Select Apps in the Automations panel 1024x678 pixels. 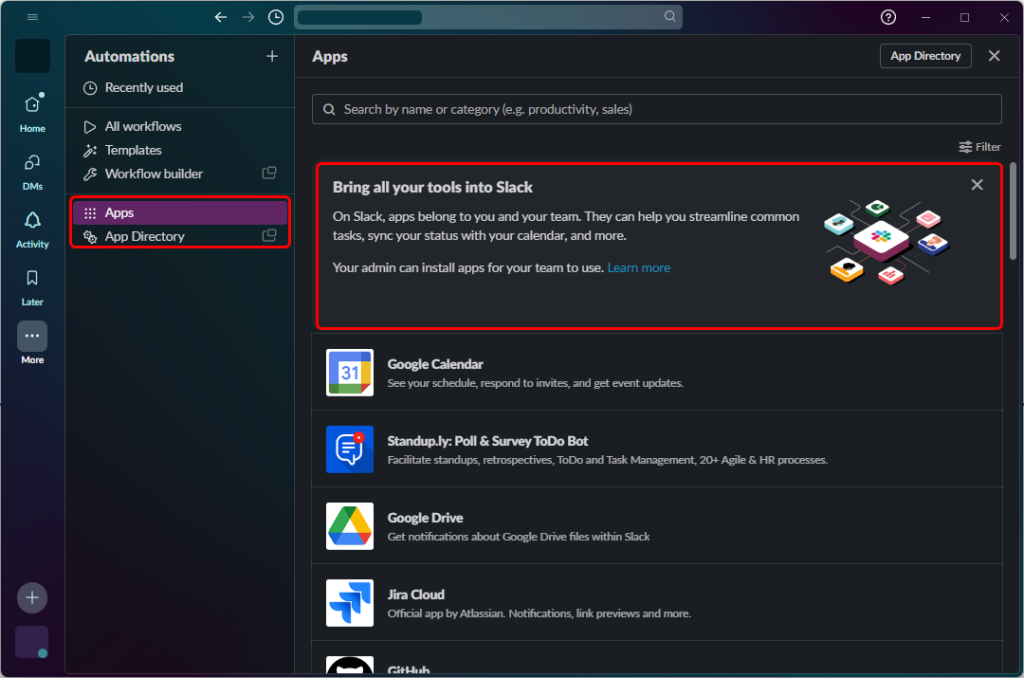tap(119, 212)
